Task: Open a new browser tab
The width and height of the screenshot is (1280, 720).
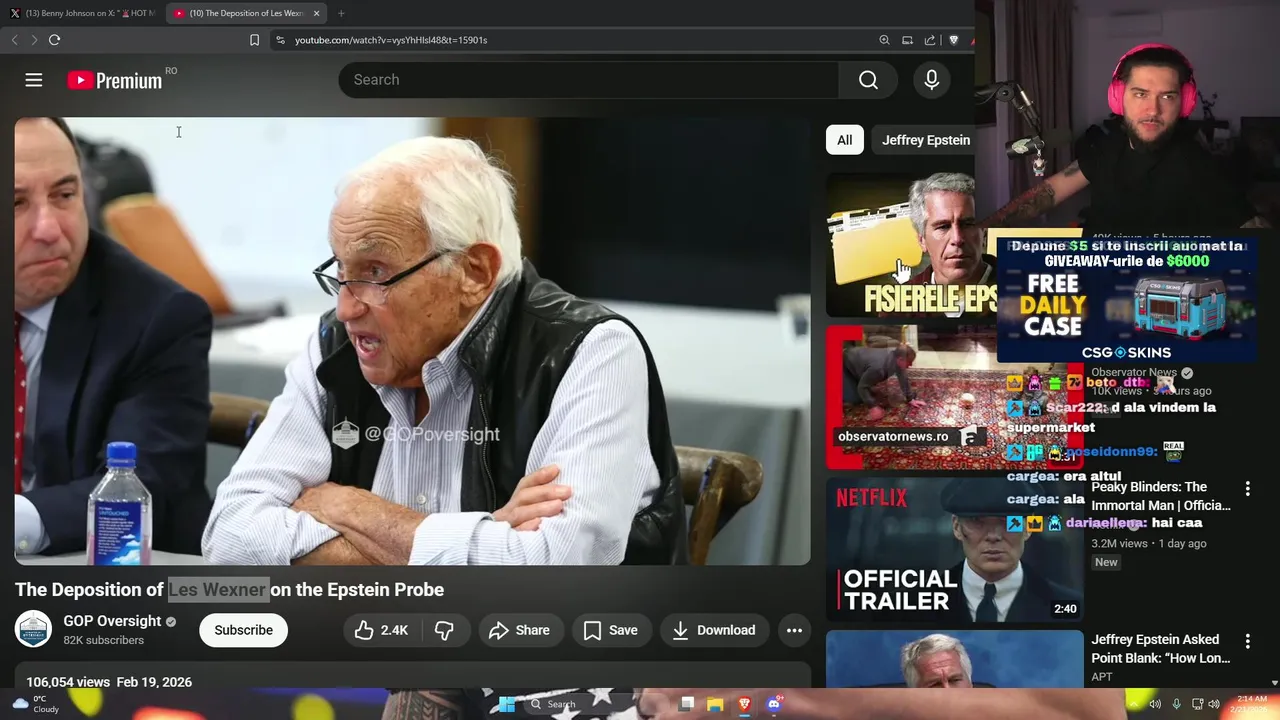Action: point(341,13)
